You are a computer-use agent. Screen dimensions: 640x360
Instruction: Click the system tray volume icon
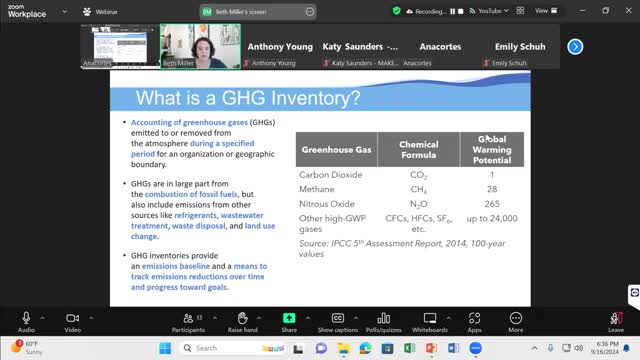pos(579,348)
